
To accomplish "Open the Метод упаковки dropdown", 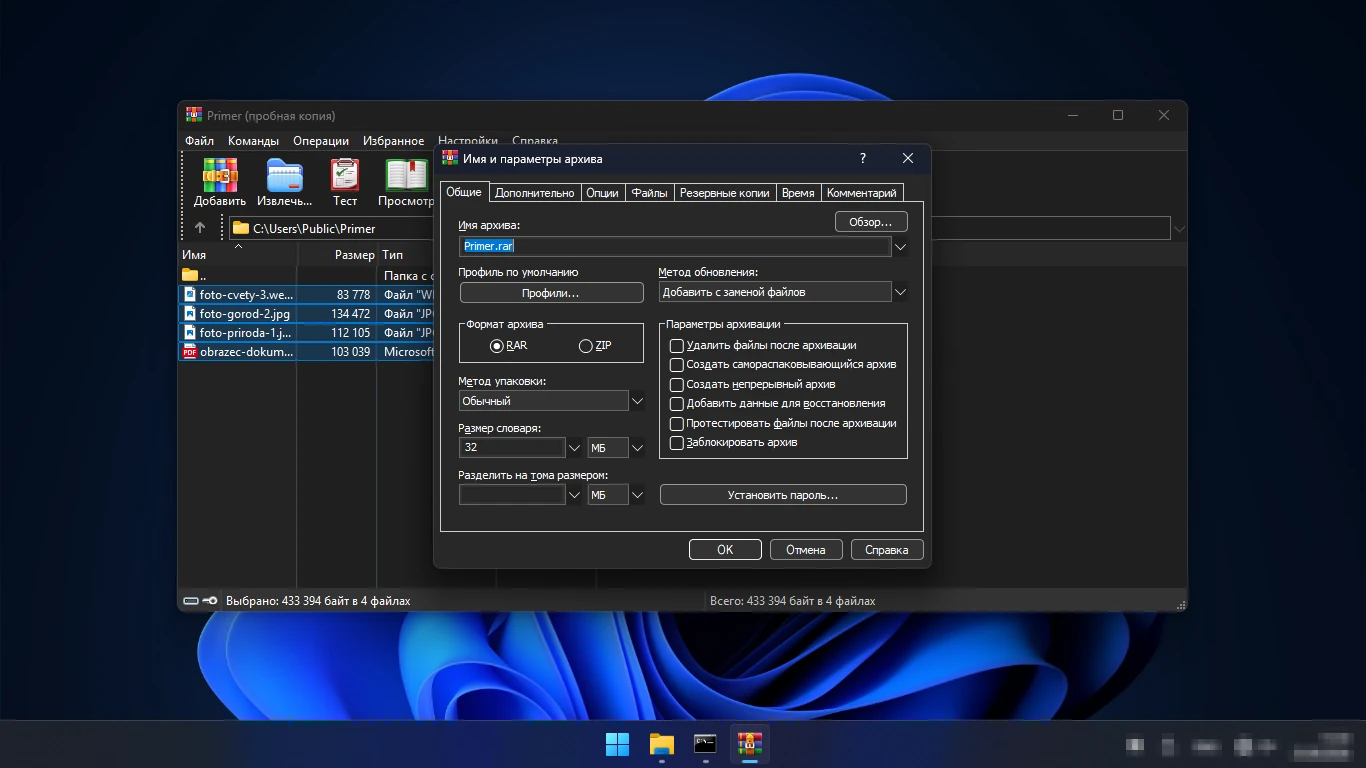I will [x=637, y=401].
